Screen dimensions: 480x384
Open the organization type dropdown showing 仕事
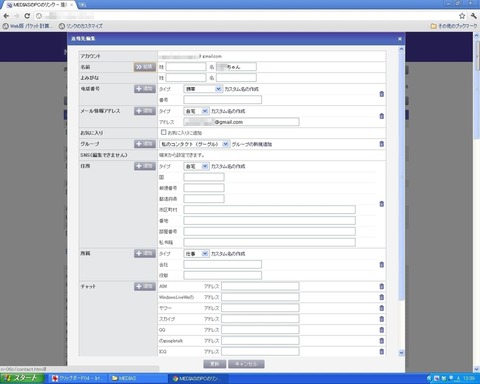point(196,254)
